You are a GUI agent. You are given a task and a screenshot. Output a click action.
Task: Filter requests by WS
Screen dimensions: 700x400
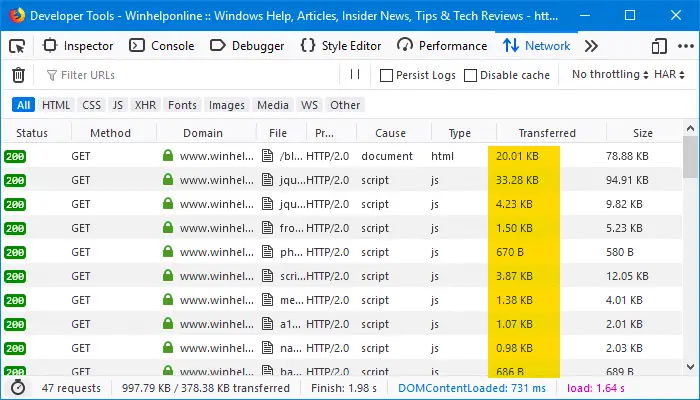tap(309, 105)
